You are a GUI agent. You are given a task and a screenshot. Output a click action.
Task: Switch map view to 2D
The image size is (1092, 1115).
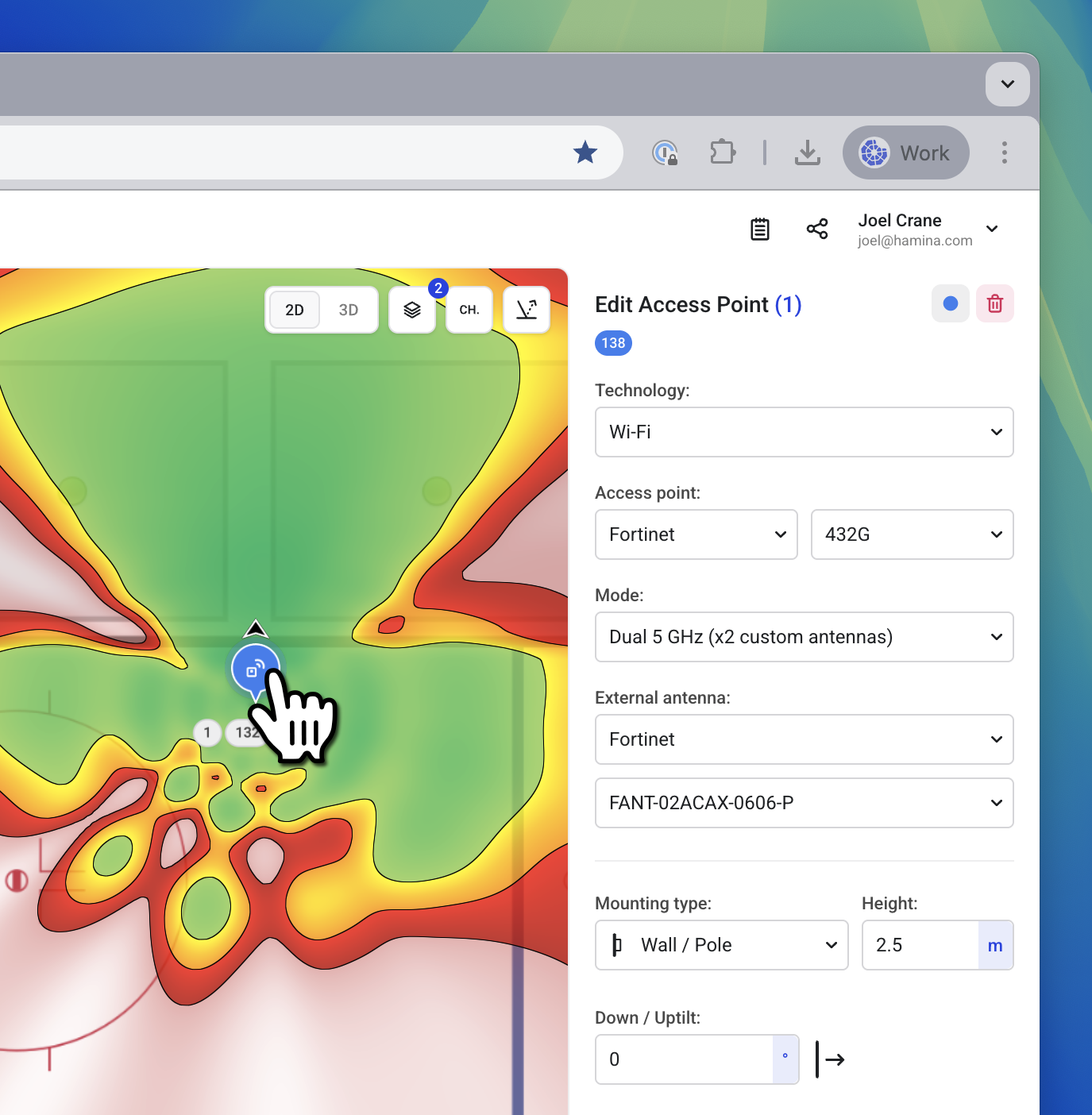coord(295,310)
